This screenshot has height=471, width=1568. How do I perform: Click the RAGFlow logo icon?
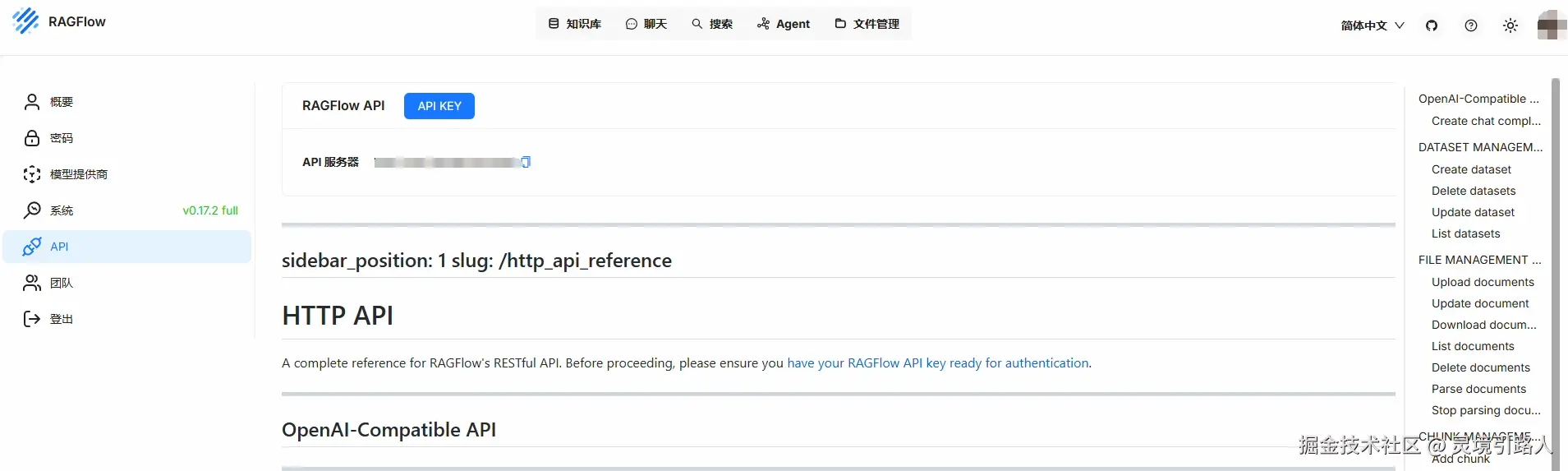click(x=25, y=21)
